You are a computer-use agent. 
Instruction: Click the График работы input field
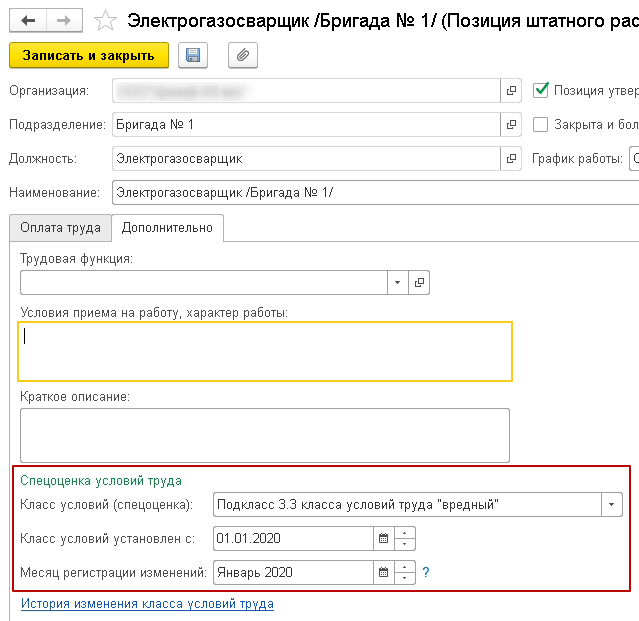point(634,159)
